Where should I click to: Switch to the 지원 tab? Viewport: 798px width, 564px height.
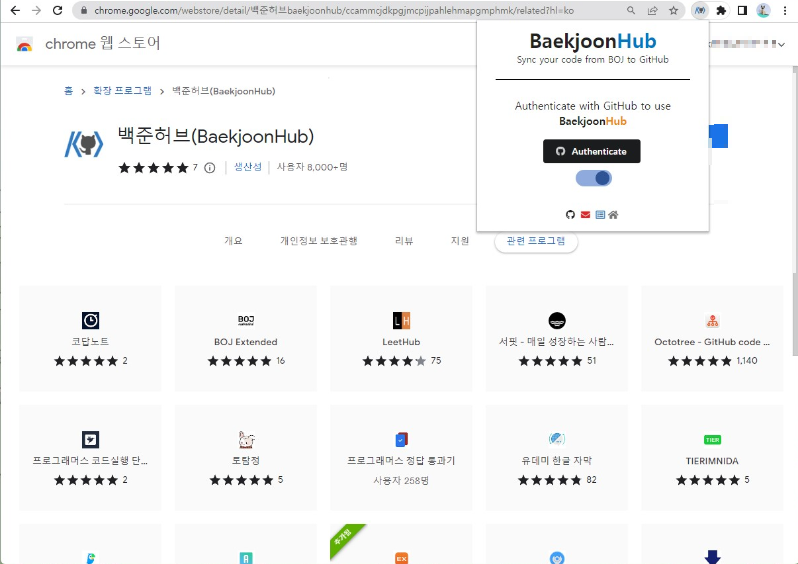[x=460, y=241]
